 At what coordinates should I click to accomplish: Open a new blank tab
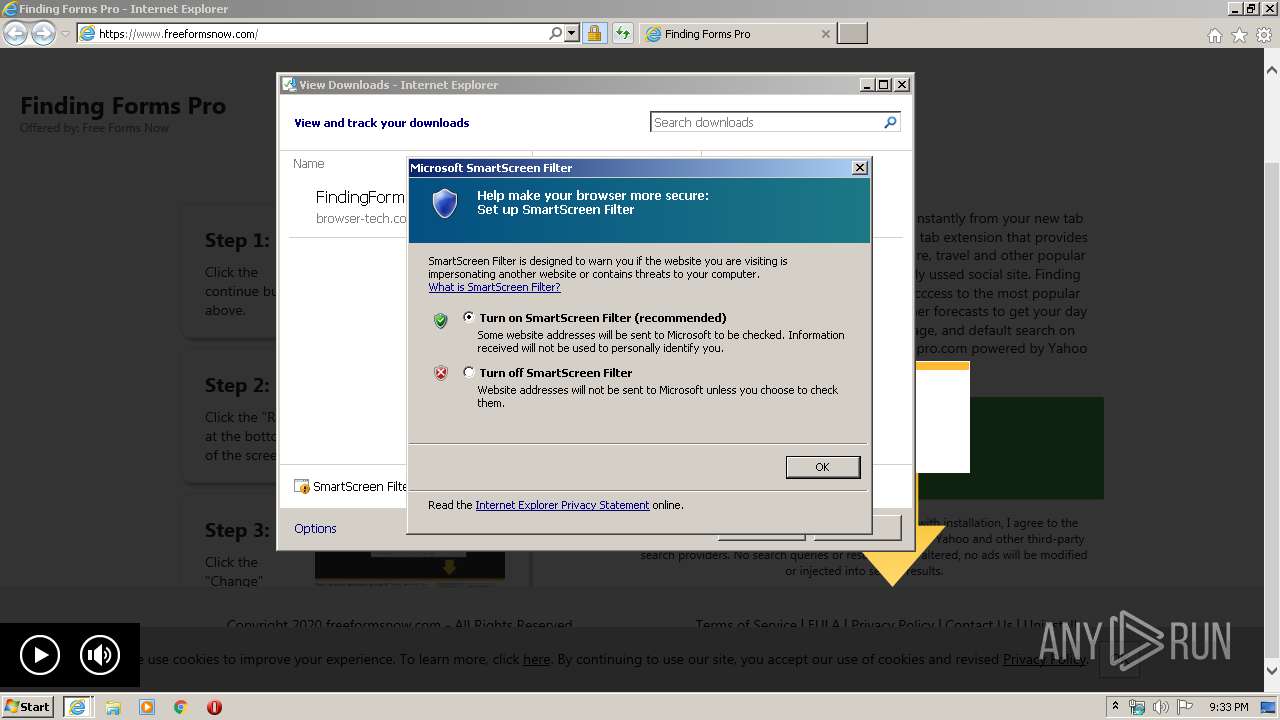click(852, 33)
